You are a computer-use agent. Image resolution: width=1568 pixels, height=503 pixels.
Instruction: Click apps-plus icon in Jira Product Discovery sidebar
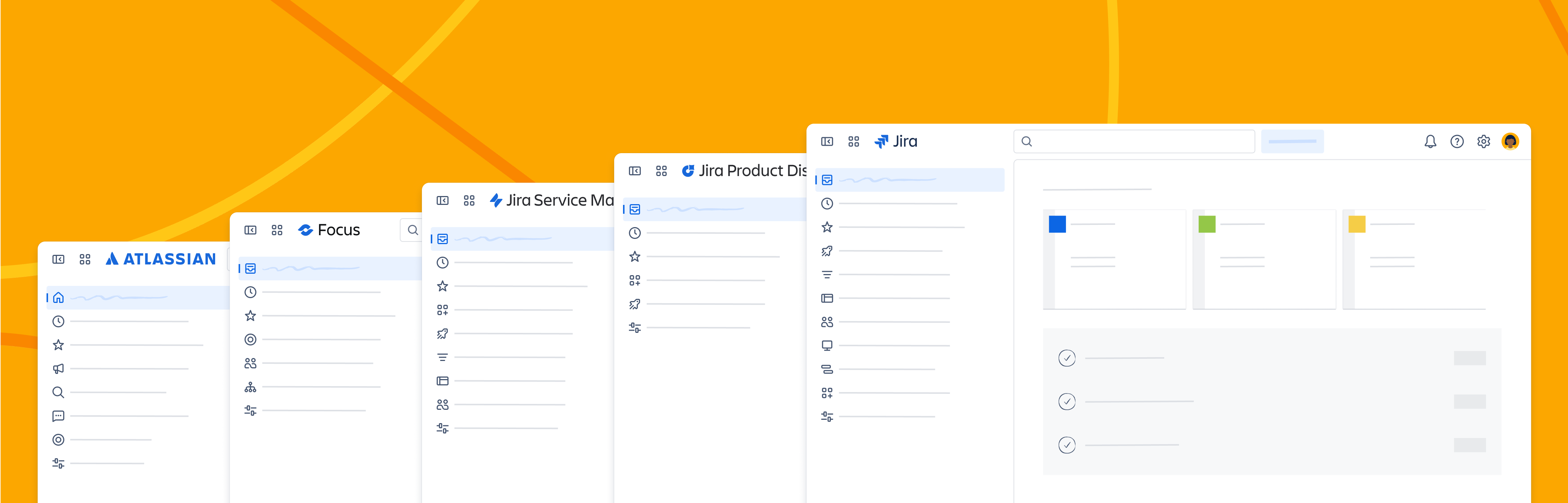pos(635,280)
